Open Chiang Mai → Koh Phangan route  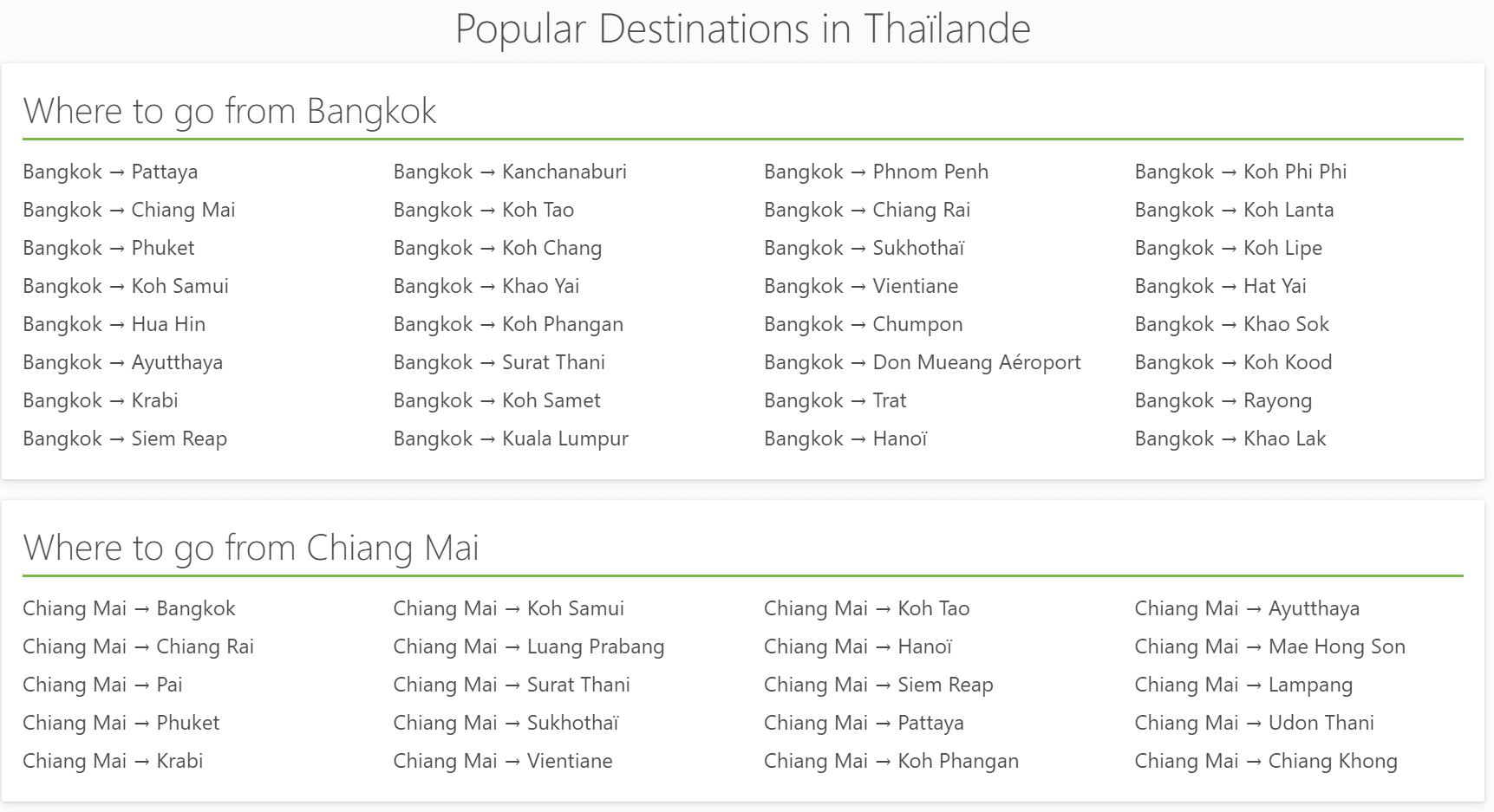[891, 761]
